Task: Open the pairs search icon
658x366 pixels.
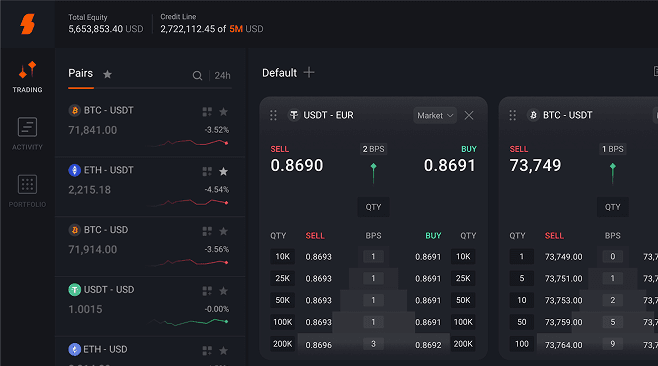Action: (197, 76)
